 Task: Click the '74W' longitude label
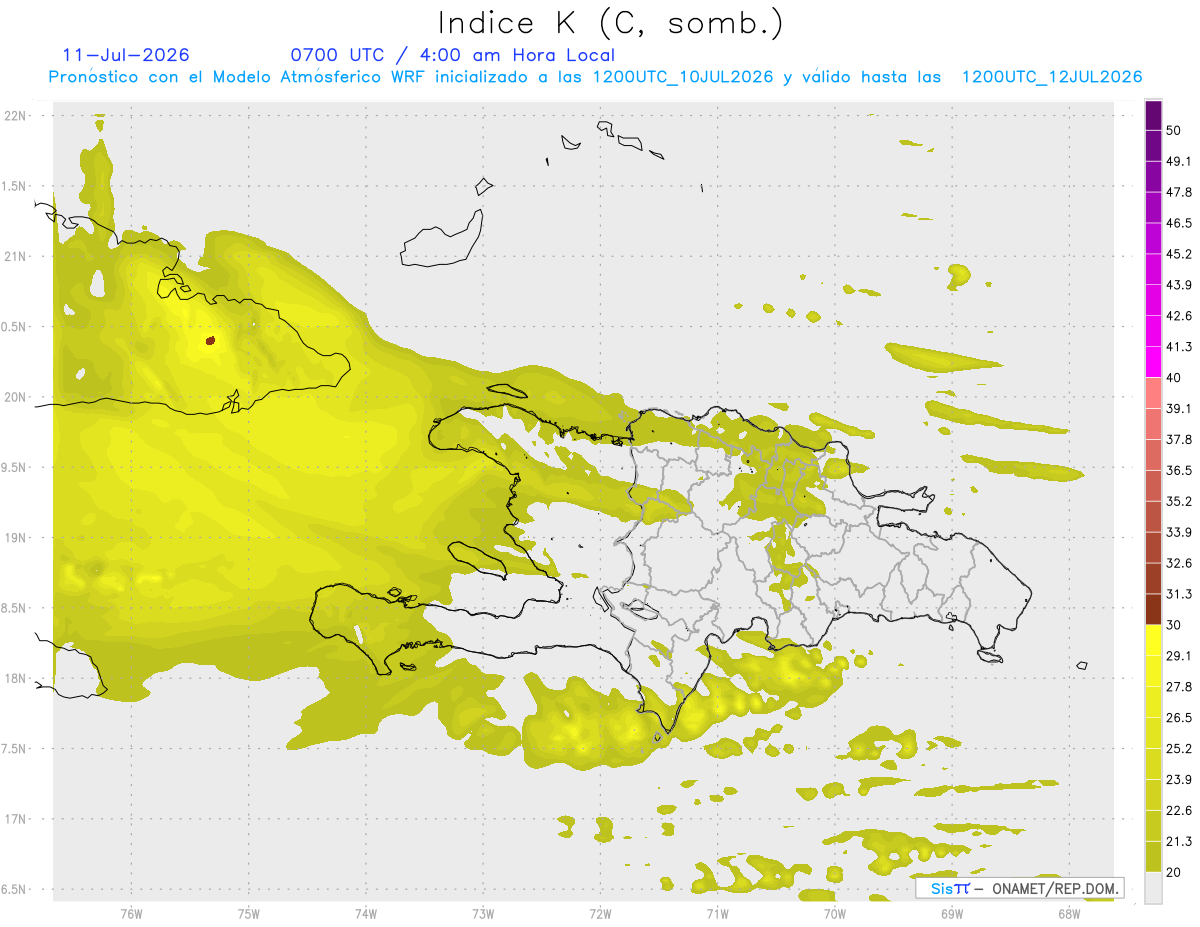(365, 914)
